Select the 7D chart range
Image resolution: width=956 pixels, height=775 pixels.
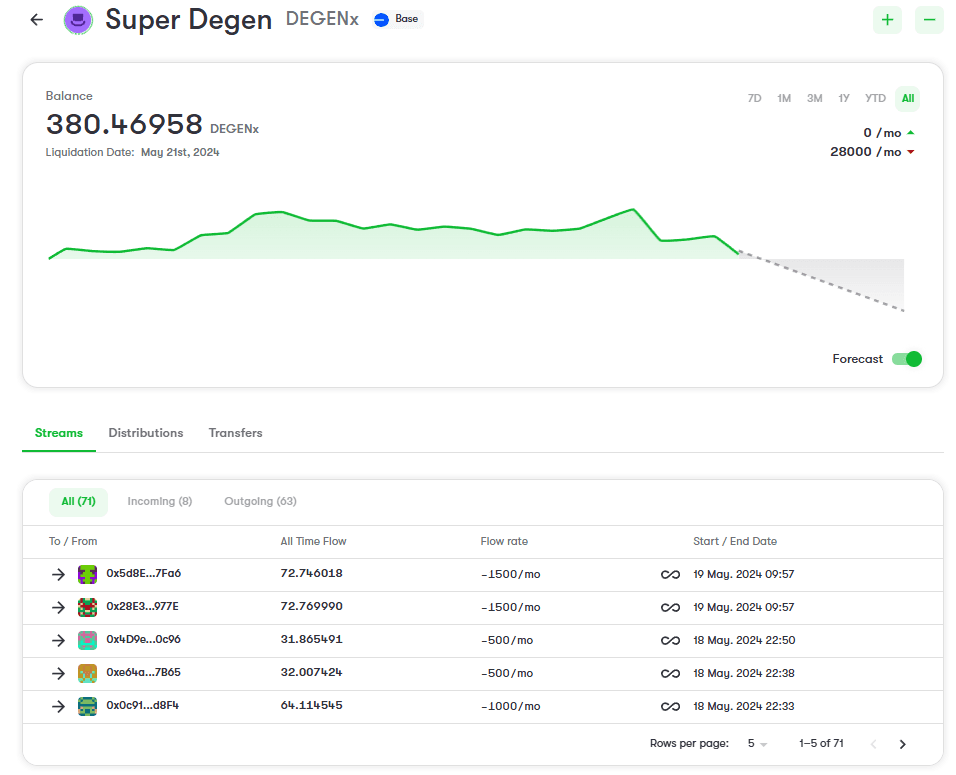coord(754,98)
